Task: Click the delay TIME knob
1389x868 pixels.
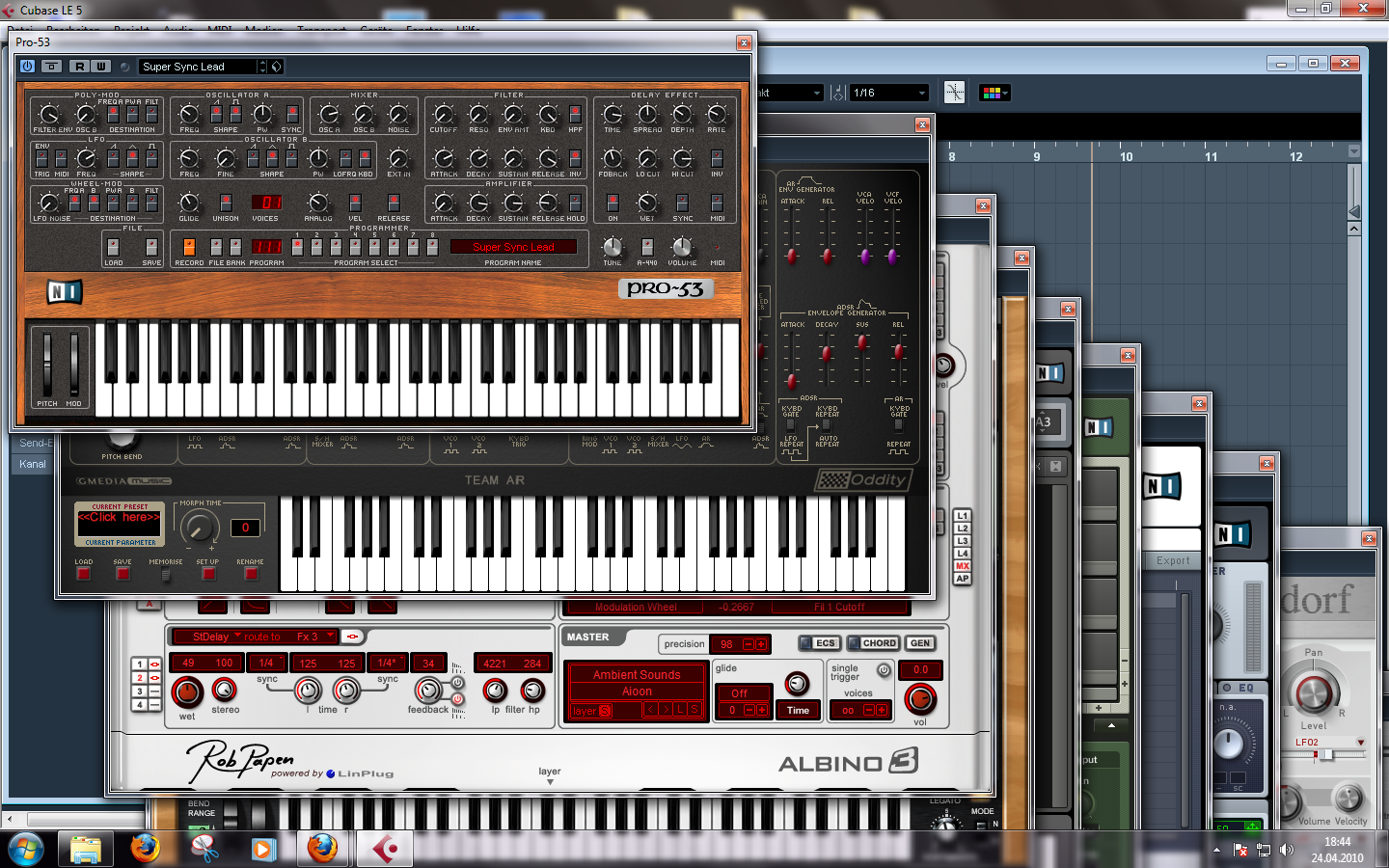Action: 613,114
